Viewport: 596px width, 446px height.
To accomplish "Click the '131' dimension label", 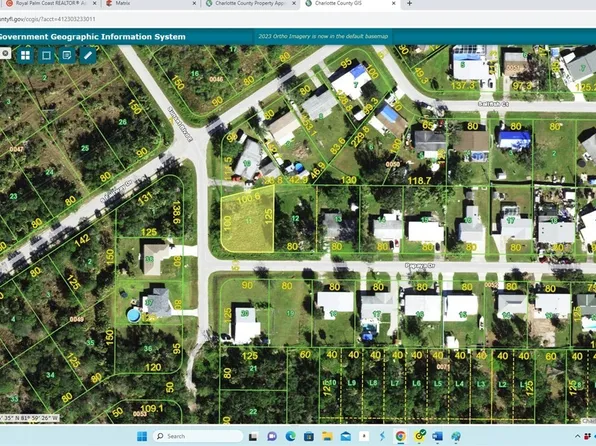I will click(x=146, y=198).
